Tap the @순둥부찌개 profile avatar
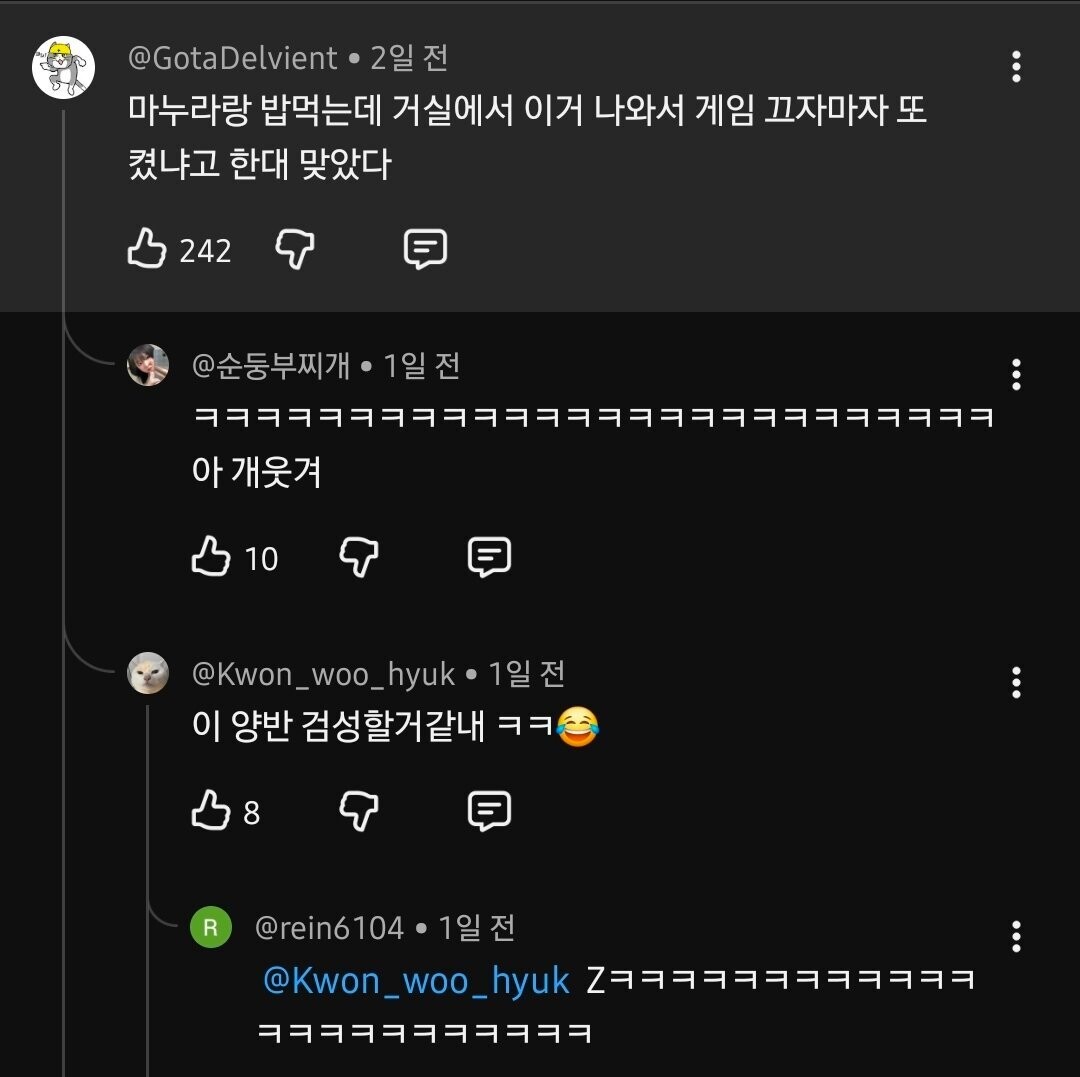The width and height of the screenshot is (1080, 1077). [x=148, y=365]
